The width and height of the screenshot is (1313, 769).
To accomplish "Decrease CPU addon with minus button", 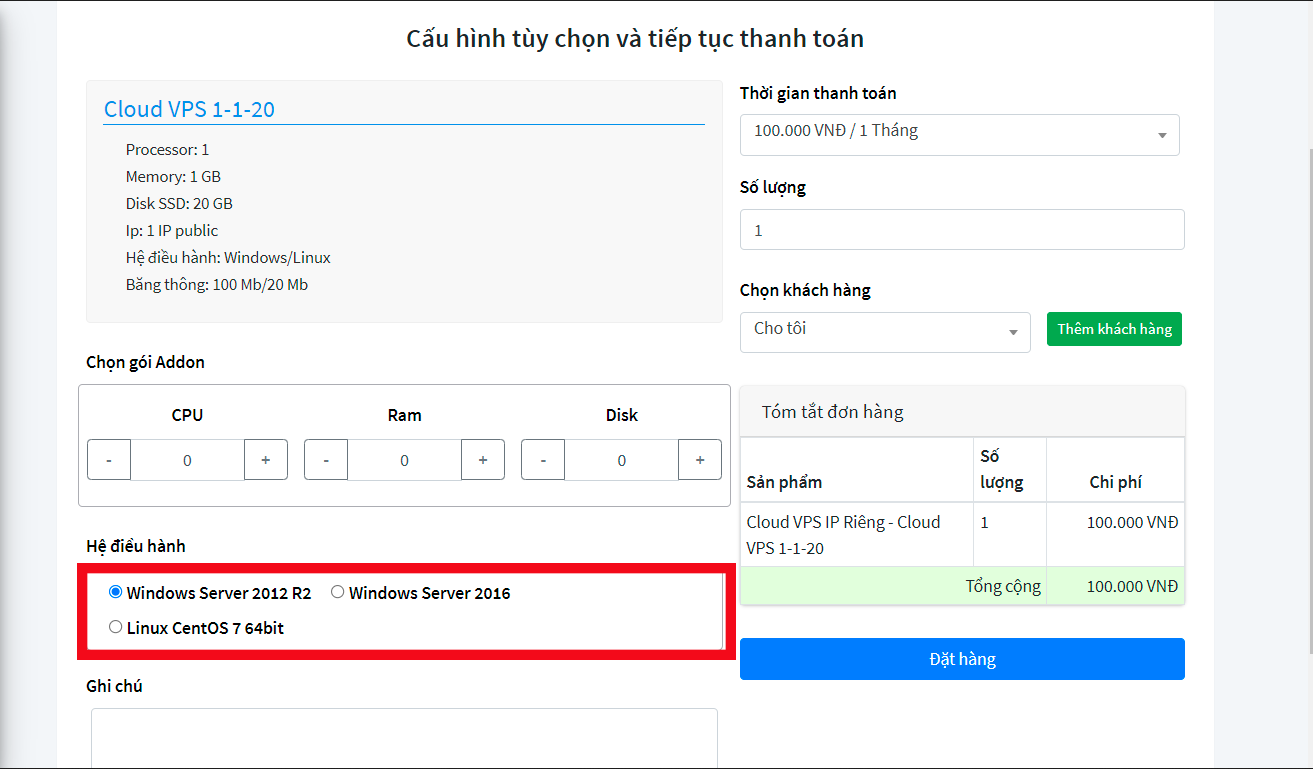I will pos(109,460).
